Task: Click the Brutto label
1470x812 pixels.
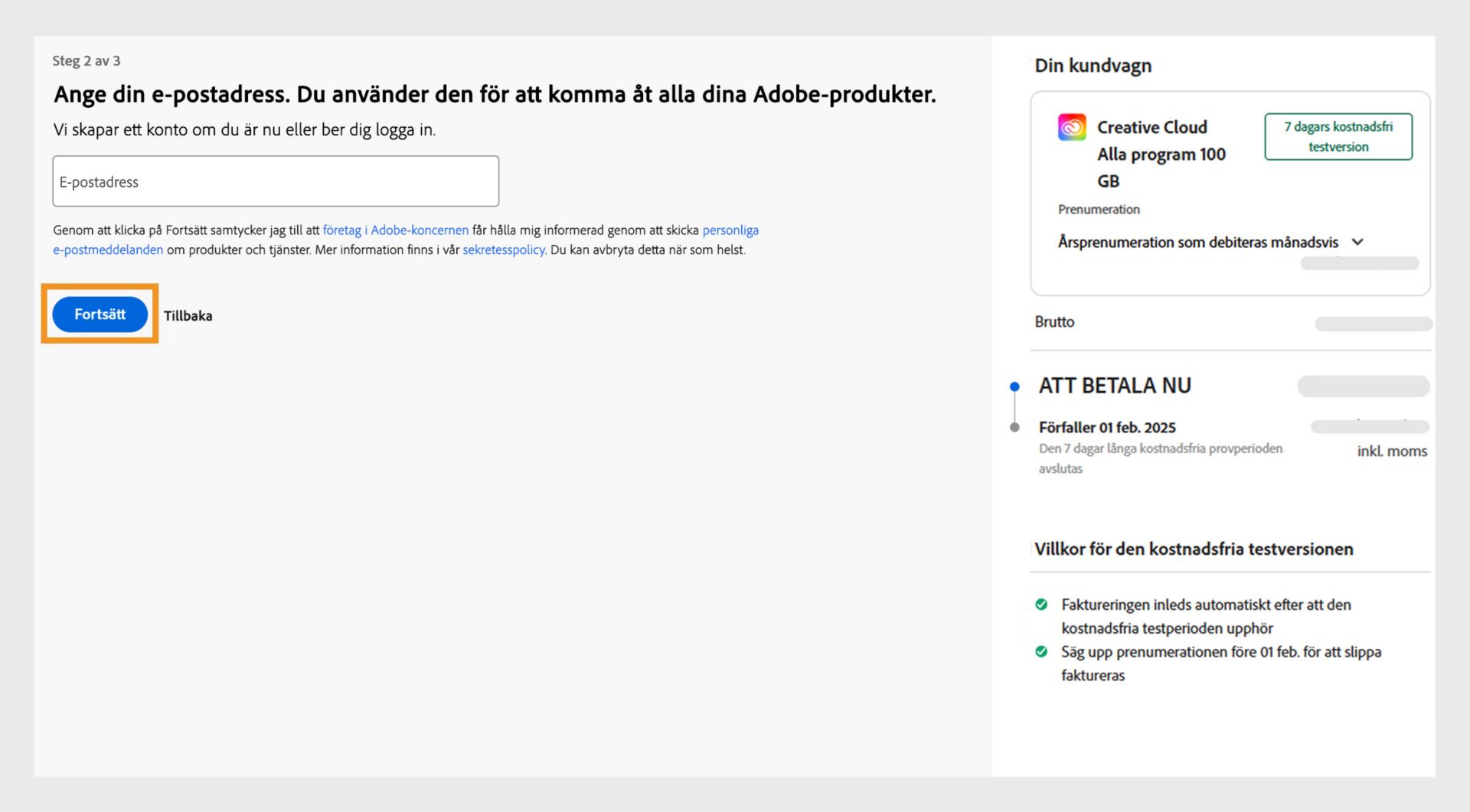Action: (x=1054, y=322)
